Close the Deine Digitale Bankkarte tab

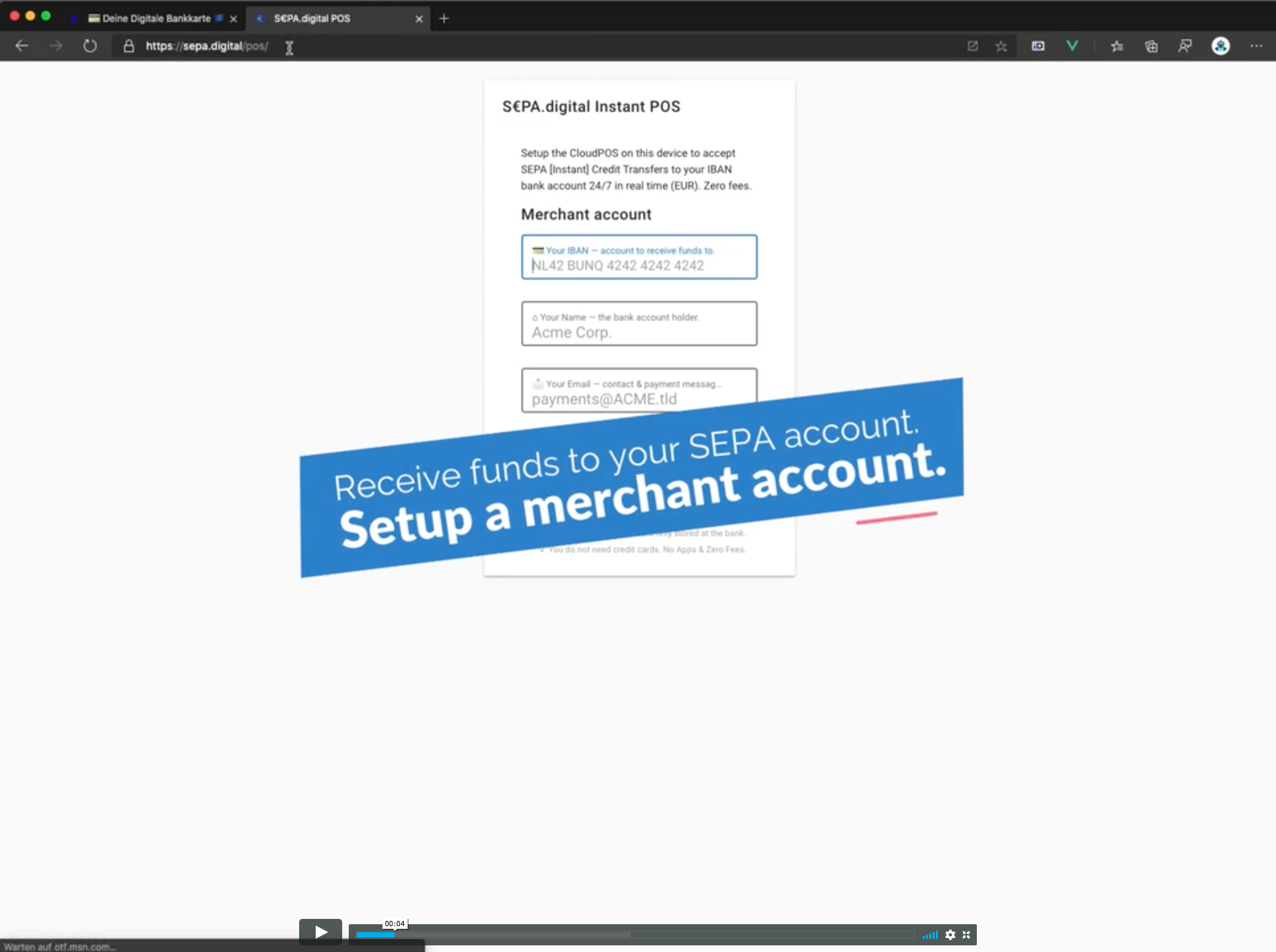pyautogui.click(x=233, y=19)
